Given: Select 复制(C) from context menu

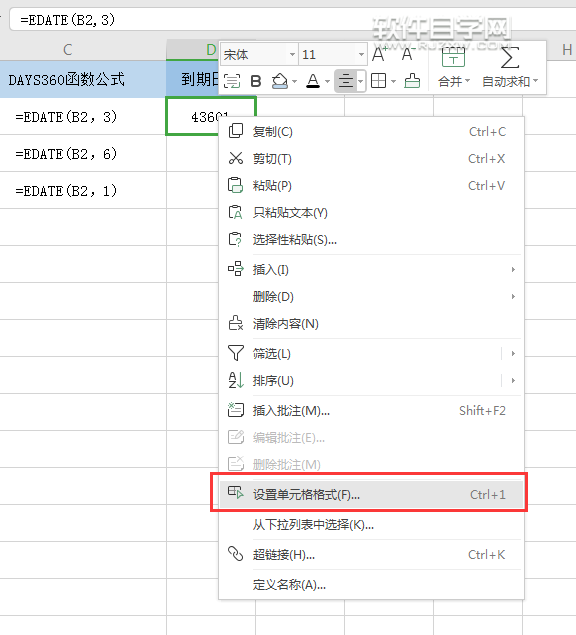Looking at the screenshot, I should pyautogui.click(x=371, y=132).
